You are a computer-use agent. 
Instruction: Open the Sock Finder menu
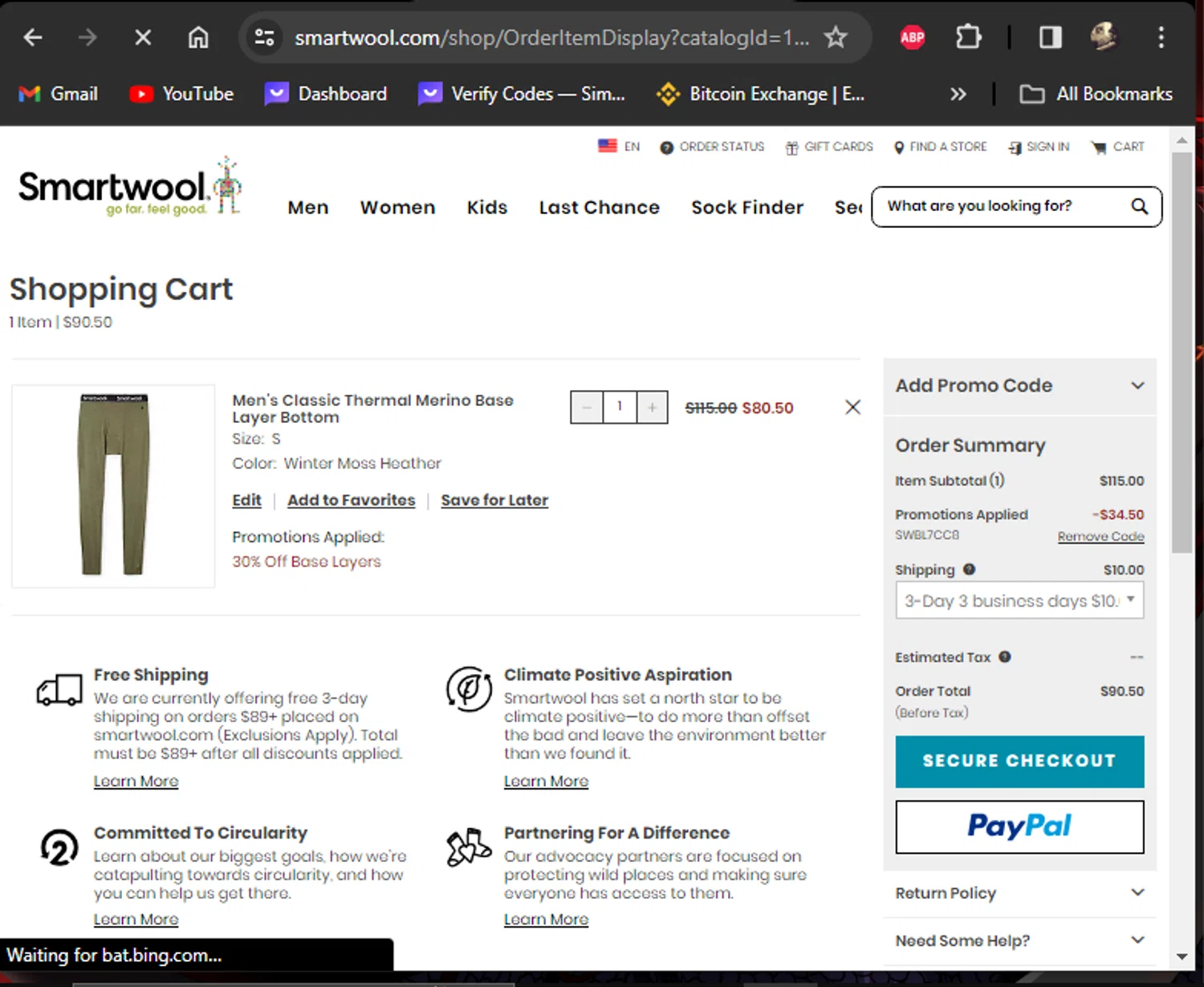746,208
